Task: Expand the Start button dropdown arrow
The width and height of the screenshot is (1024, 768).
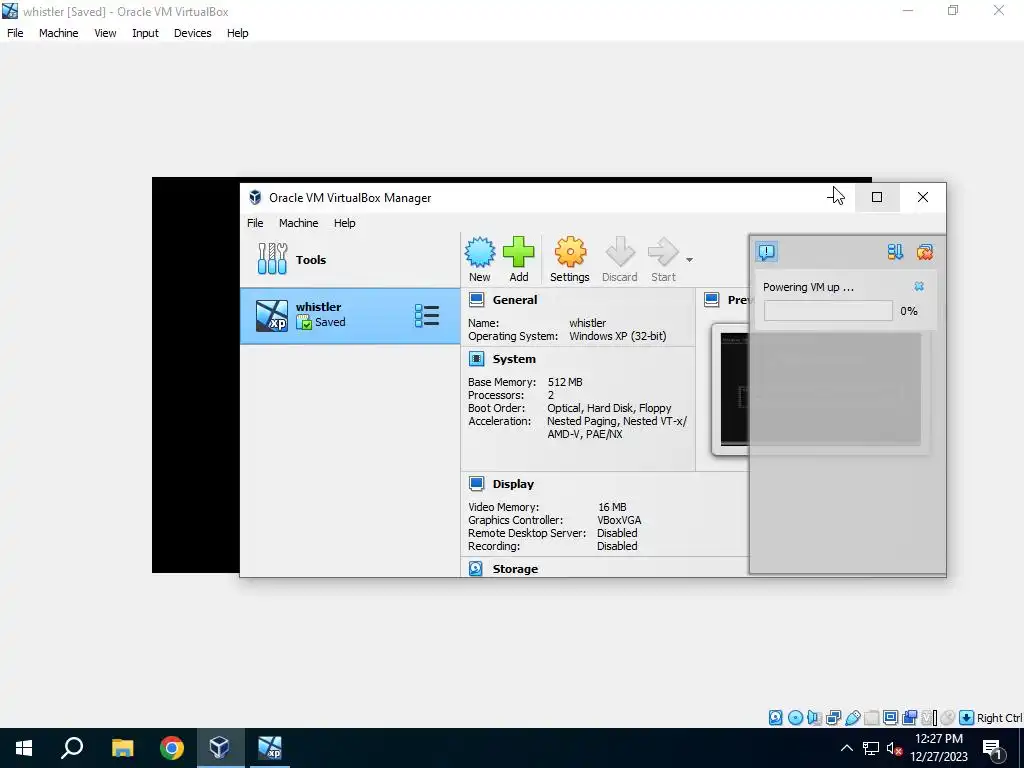Action: pos(689,260)
